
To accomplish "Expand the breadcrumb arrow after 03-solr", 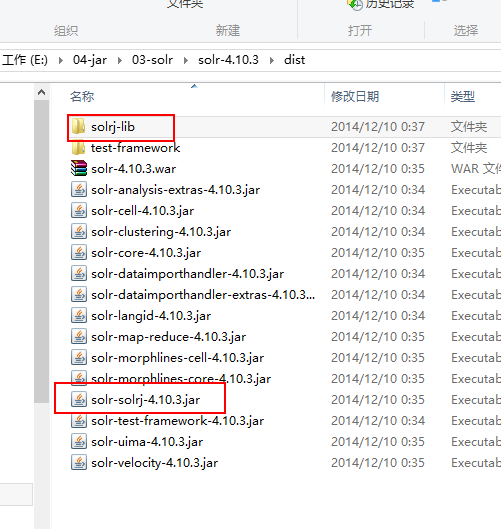I will tap(186, 60).
